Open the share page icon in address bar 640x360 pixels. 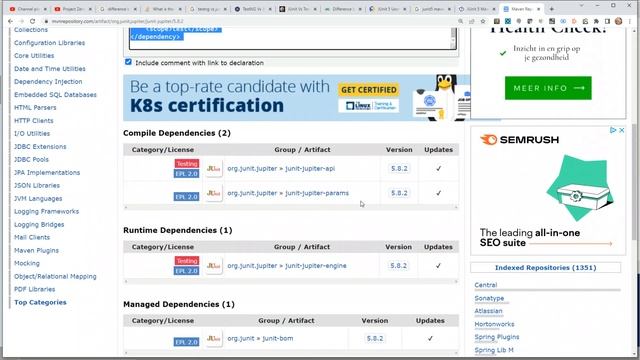pyautogui.click(x=472, y=21)
